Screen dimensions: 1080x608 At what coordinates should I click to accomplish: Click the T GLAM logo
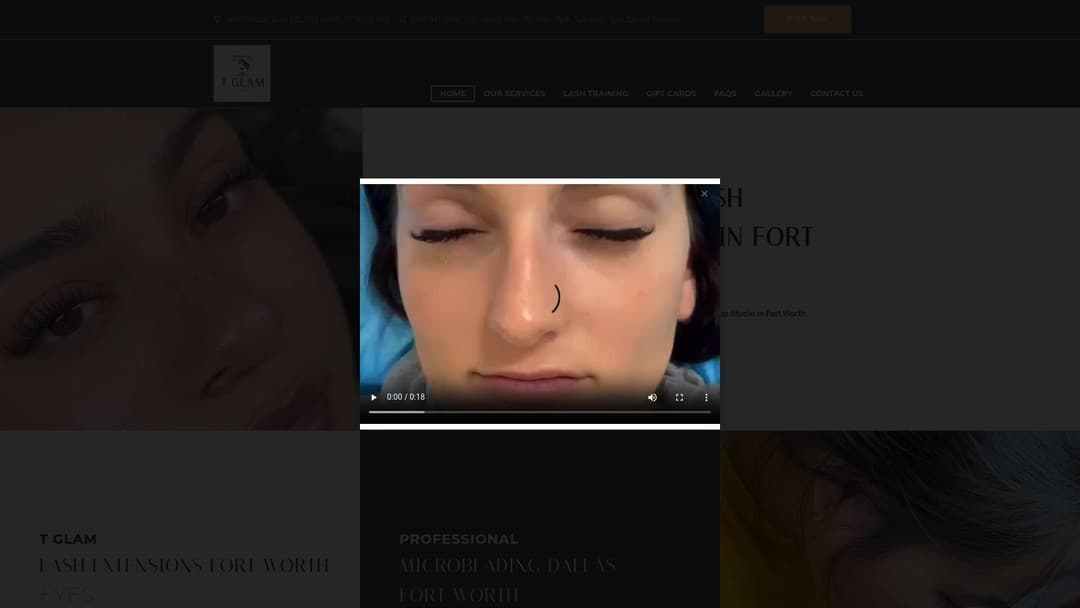[242, 72]
